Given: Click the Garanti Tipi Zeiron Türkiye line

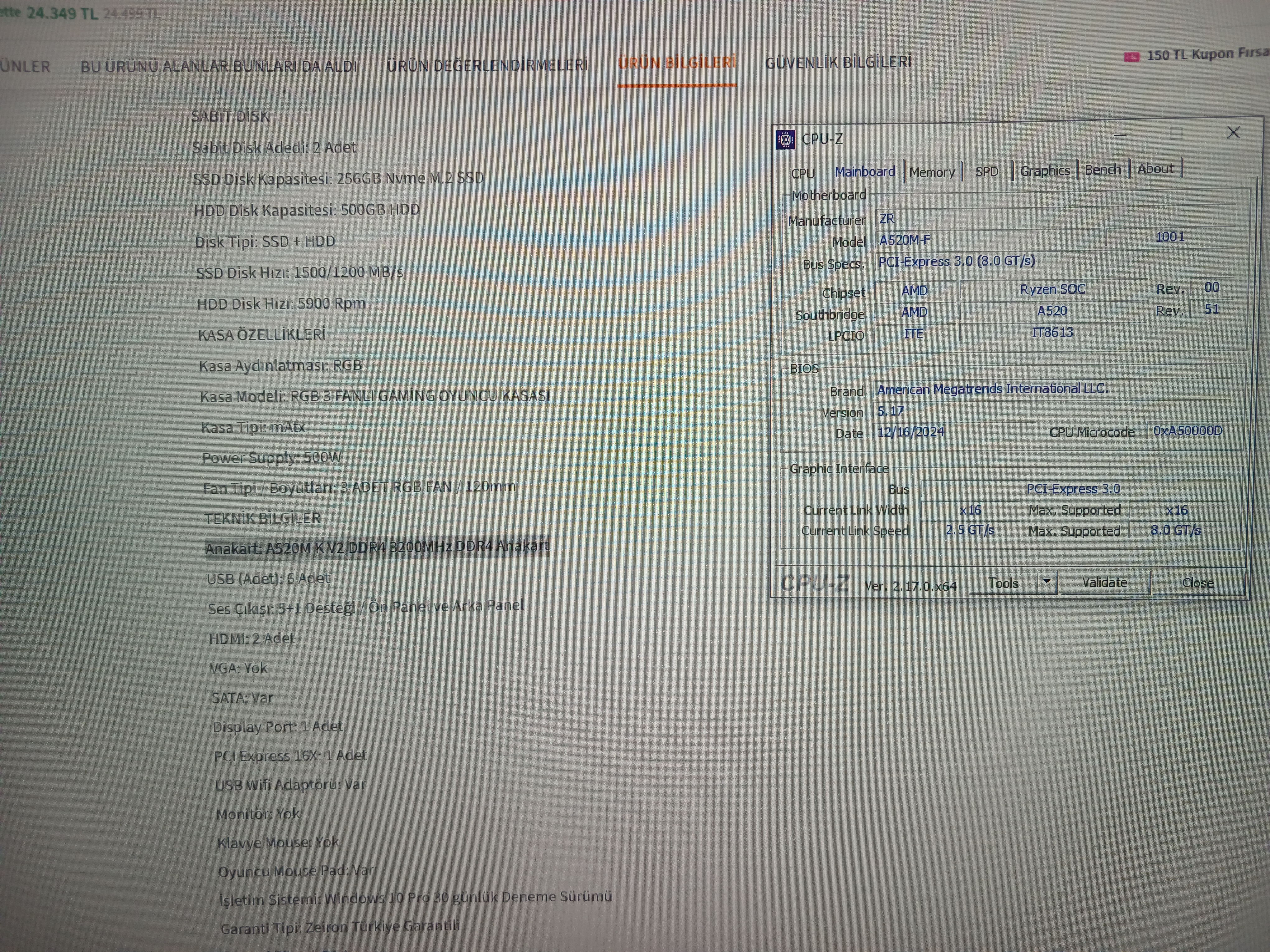Looking at the screenshot, I should (340, 927).
